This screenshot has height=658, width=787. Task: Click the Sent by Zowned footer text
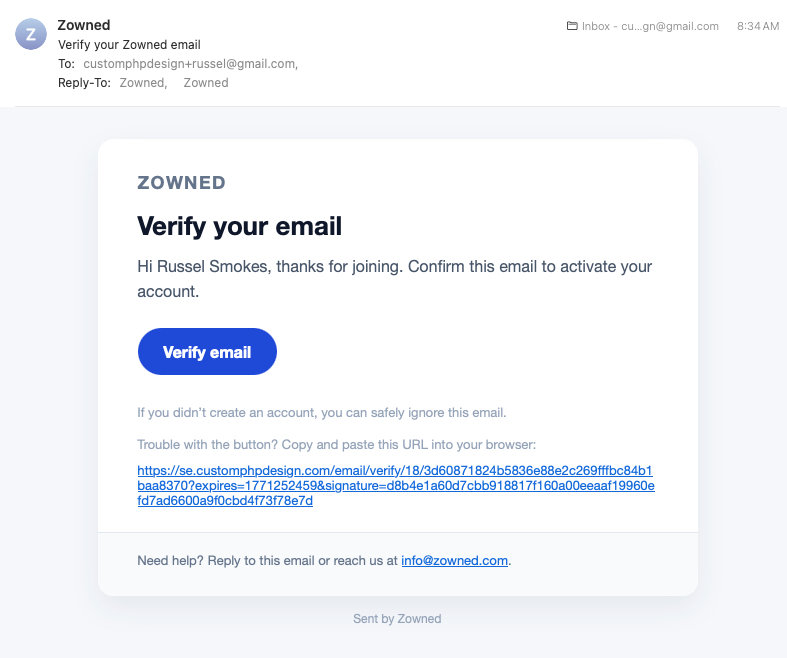tap(397, 619)
